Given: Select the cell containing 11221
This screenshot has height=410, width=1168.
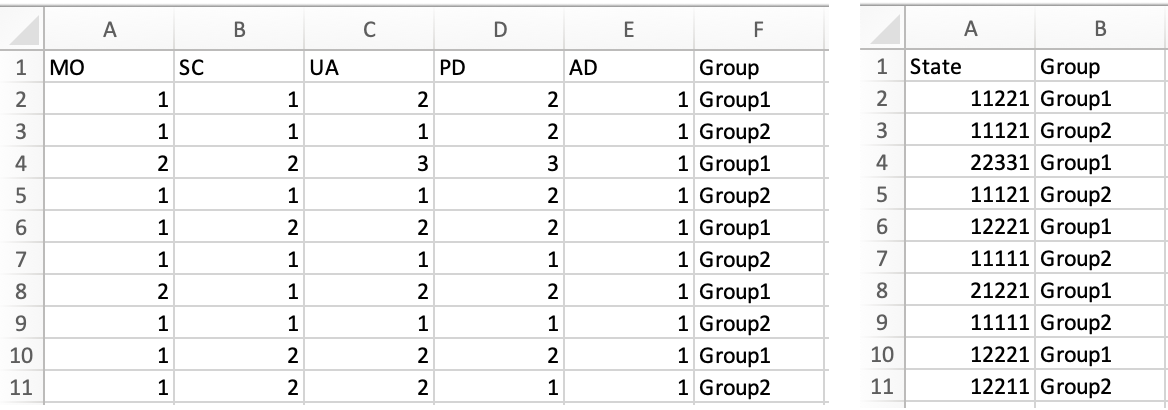Looking at the screenshot, I should tap(969, 99).
